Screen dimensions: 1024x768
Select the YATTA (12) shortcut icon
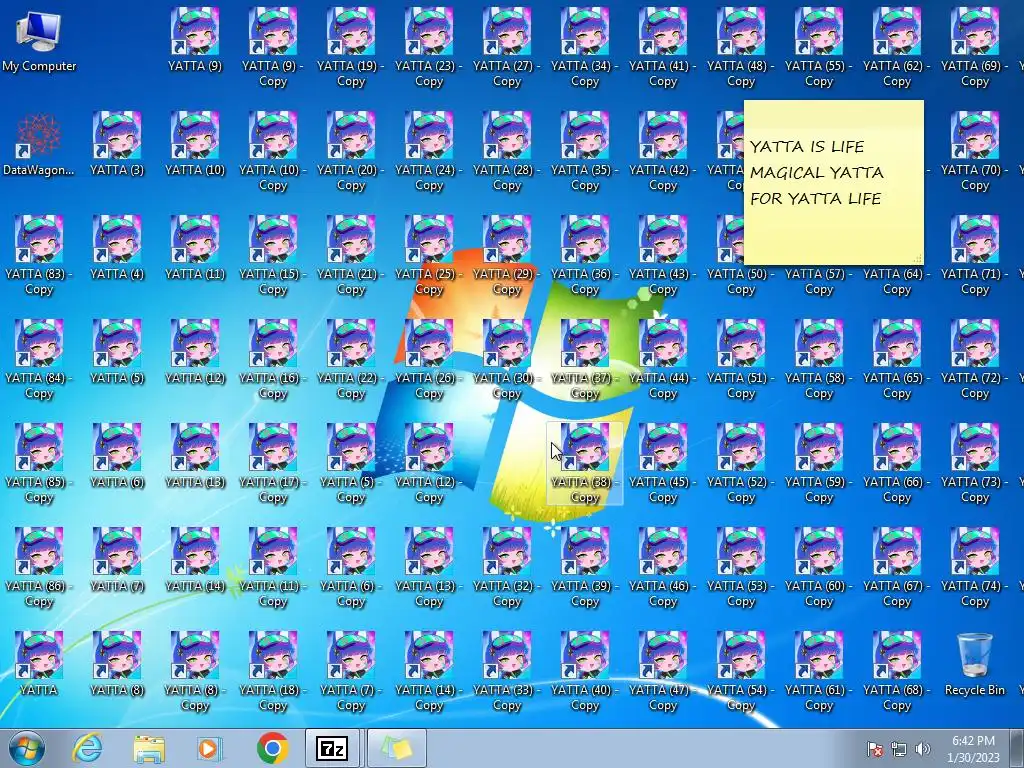pyautogui.click(x=195, y=353)
